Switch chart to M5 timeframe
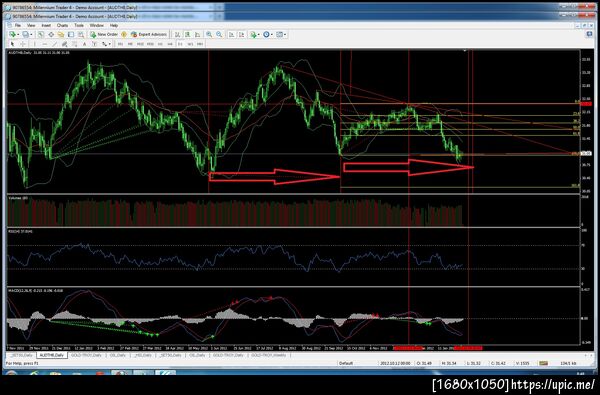Screen dimensions: 600x395 click(130, 44)
